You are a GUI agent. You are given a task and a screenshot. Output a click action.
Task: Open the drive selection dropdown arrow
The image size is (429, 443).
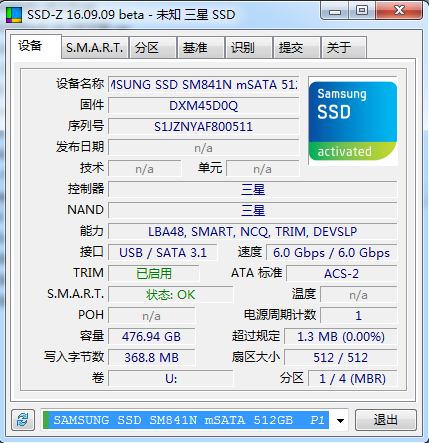tap(340, 420)
